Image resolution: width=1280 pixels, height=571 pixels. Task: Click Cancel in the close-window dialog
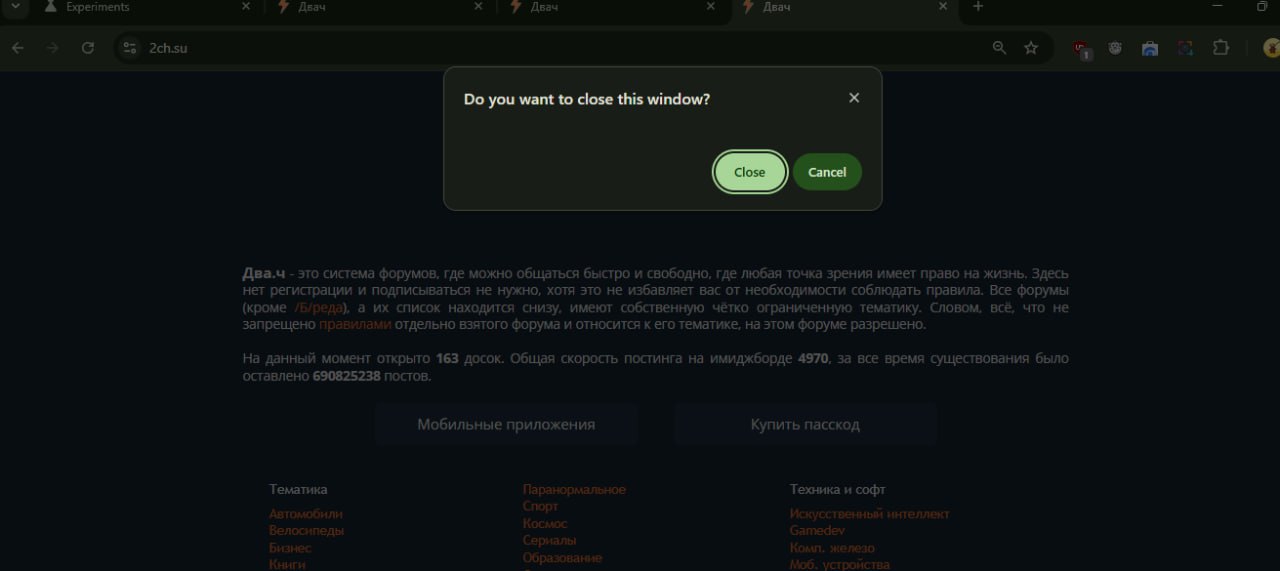click(827, 172)
